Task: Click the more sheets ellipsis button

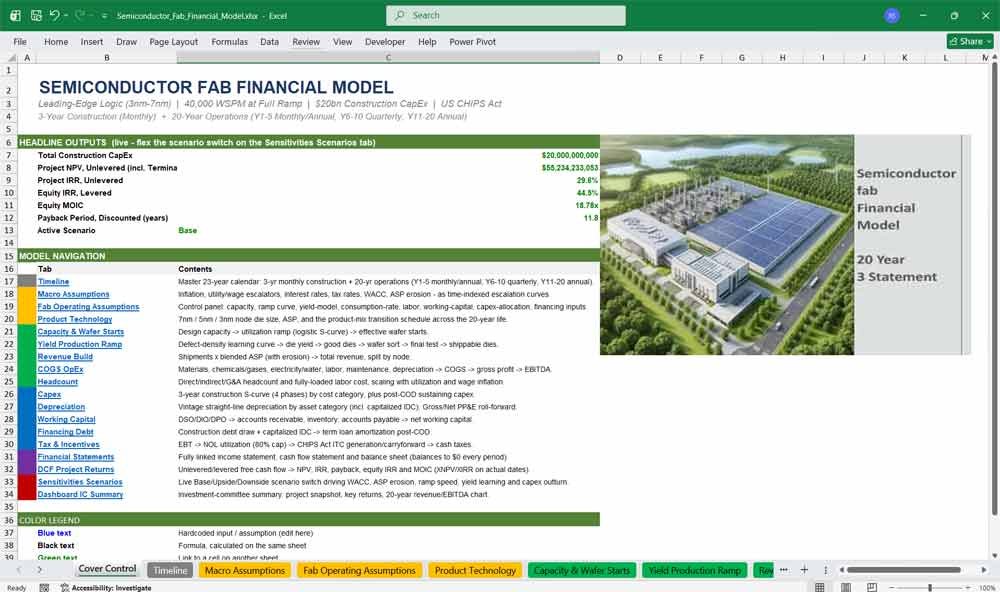Action: (783, 570)
